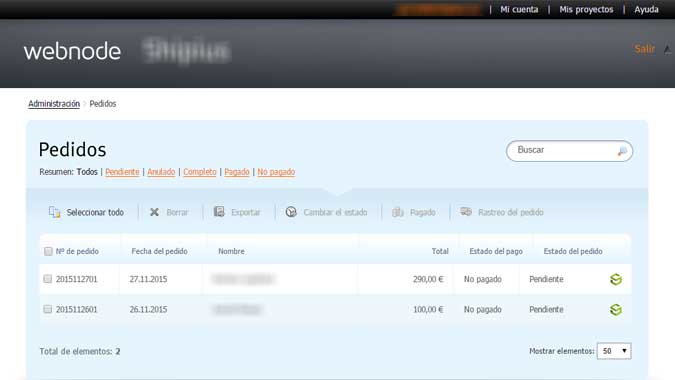This screenshot has width=675, height=380.
Task: Open order 2015112601 via green icon
Action: pos(616,309)
